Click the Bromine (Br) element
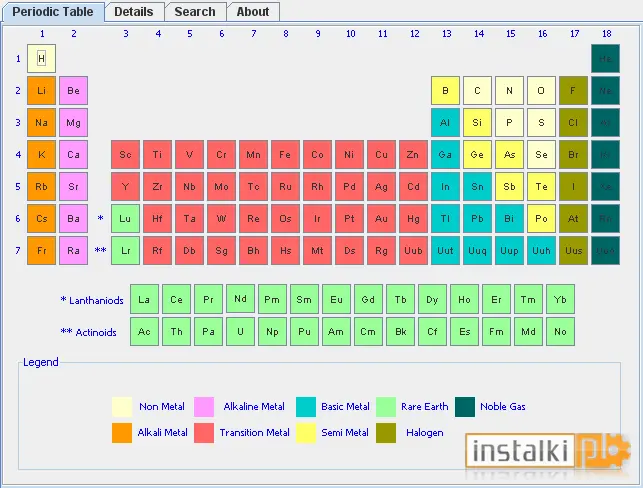The height and width of the screenshot is (488, 643). (x=573, y=155)
